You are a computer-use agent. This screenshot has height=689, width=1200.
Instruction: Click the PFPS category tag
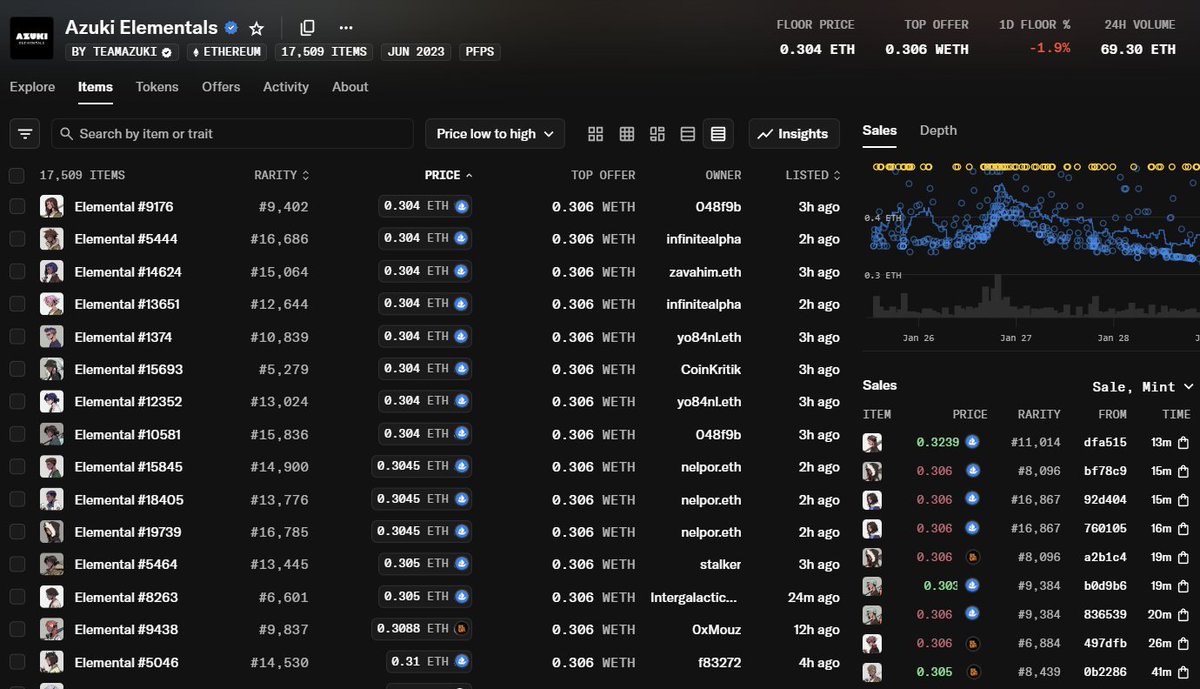481,52
